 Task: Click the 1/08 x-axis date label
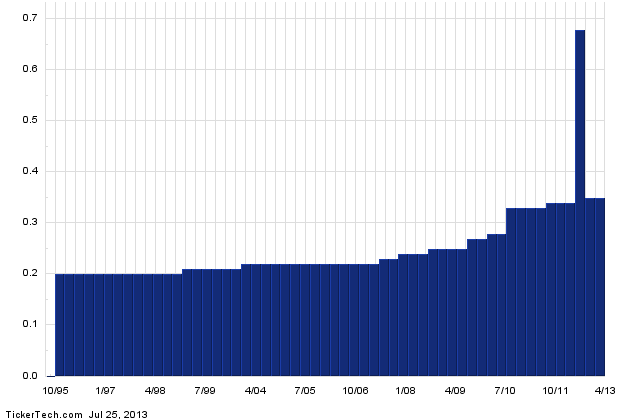[405, 391]
